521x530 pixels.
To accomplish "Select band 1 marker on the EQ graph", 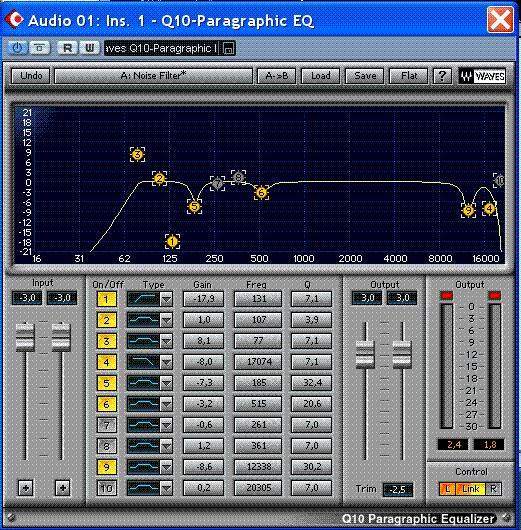I will coord(172,242).
